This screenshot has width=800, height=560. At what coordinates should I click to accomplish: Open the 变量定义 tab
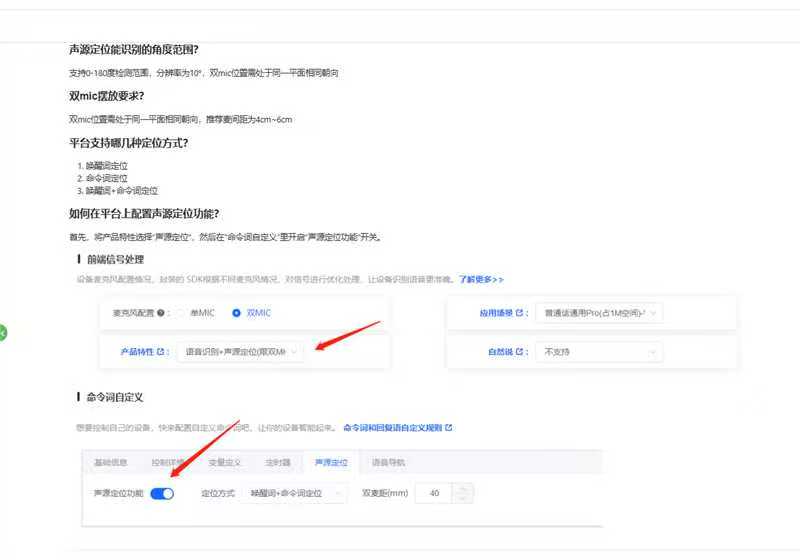coord(224,462)
